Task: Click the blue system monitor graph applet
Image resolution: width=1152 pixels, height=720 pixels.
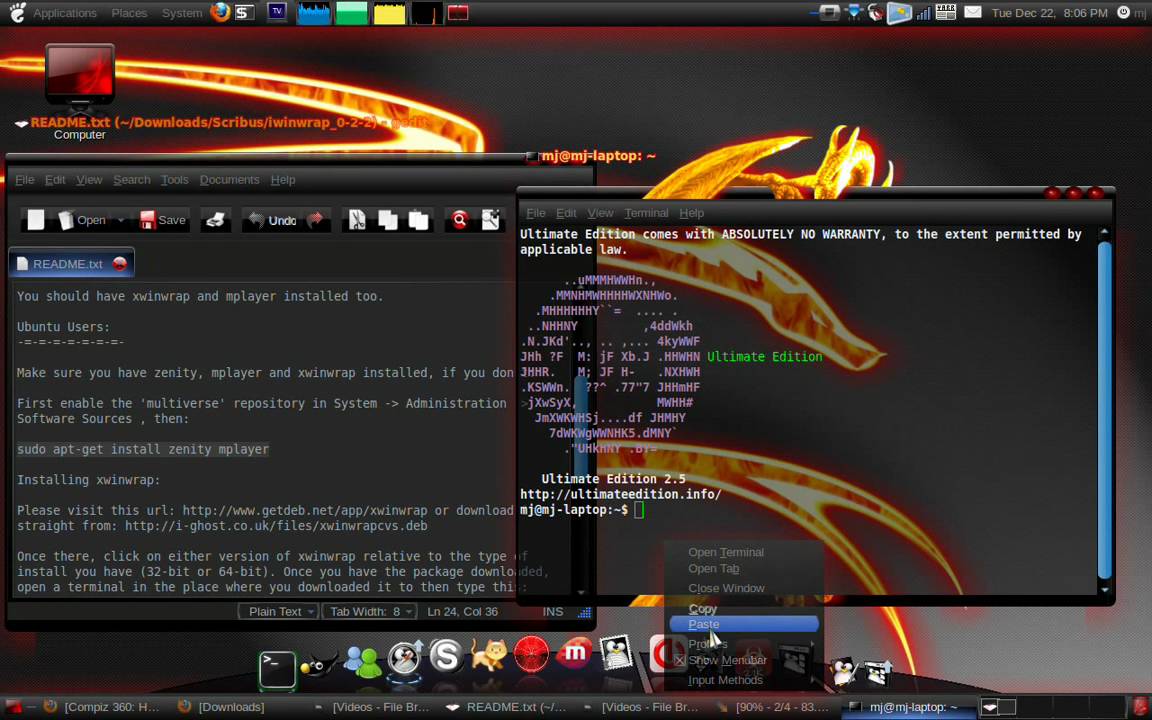Action: 314,12
